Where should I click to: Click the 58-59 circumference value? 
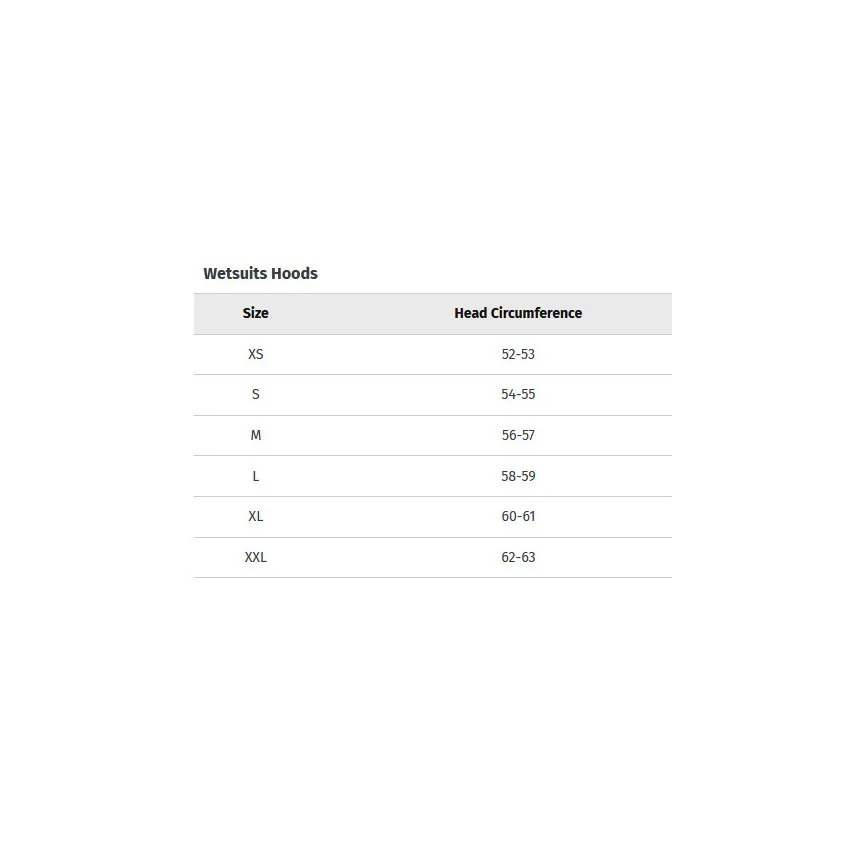point(518,476)
